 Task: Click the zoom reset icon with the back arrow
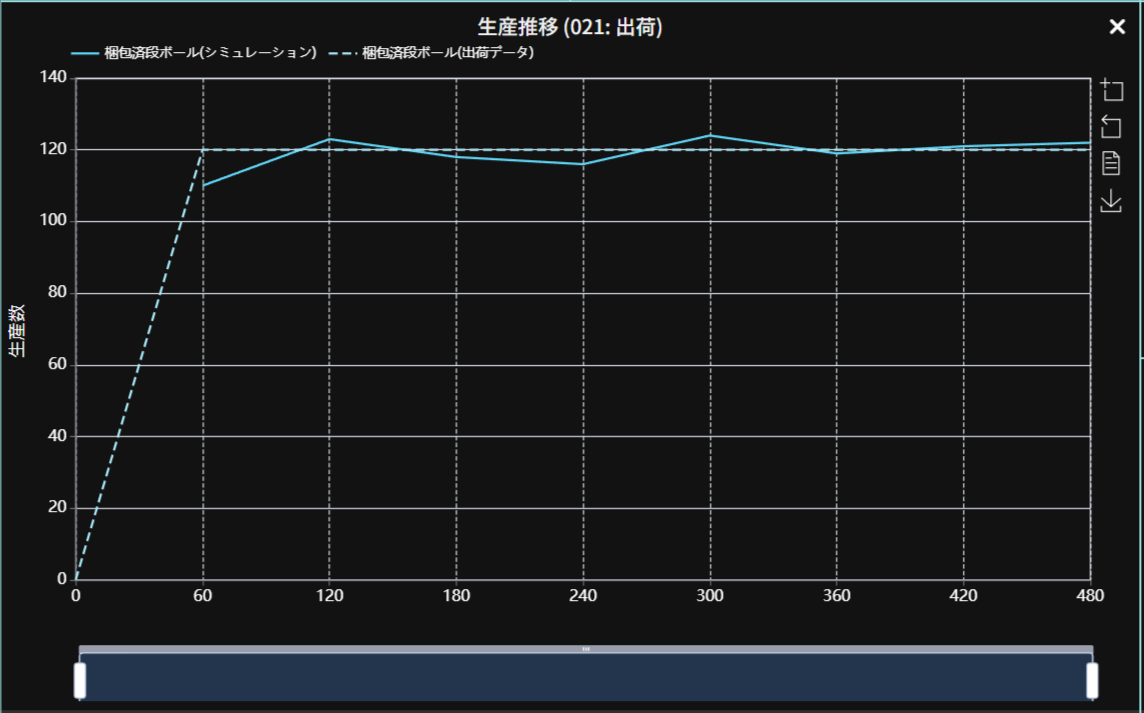[1111, 126]
